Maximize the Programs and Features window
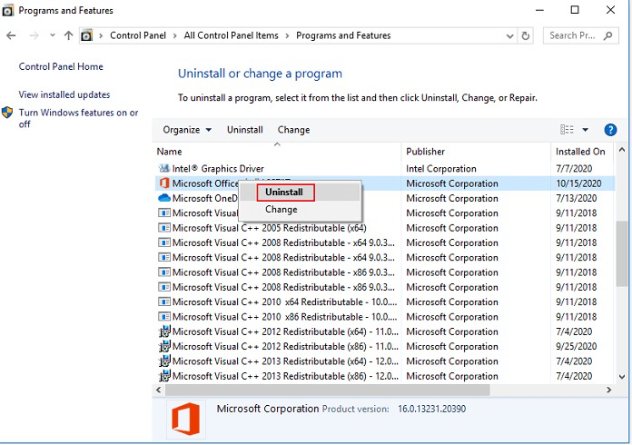Viewport: 632px width, 445px height. coord(575,10)
